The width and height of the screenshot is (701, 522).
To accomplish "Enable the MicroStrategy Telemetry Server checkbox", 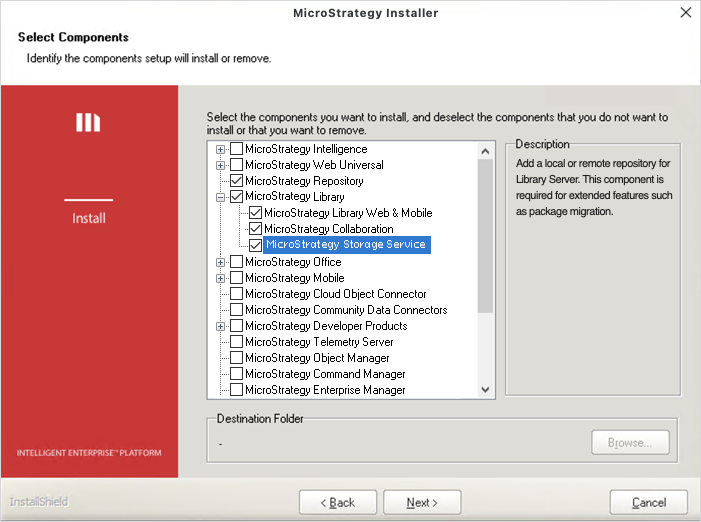I will [x=236, y=342].
